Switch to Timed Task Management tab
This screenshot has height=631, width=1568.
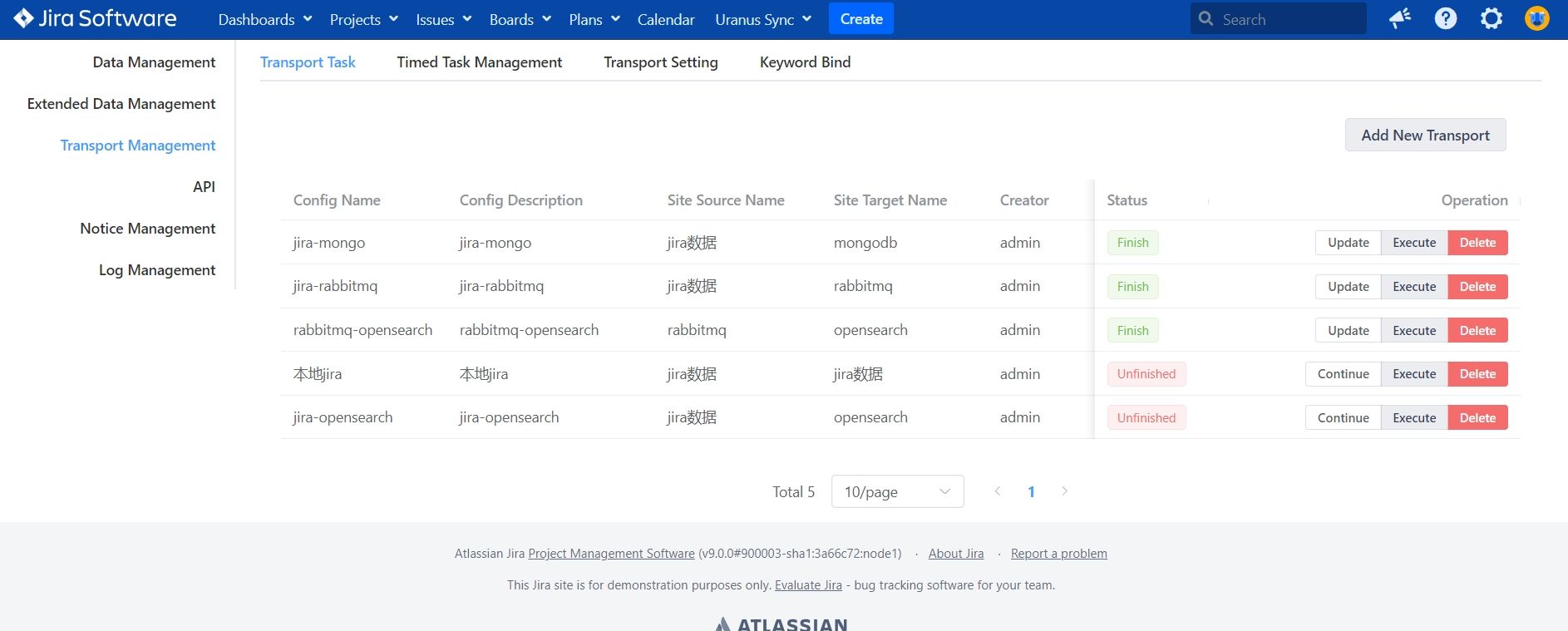pos(479,62)
